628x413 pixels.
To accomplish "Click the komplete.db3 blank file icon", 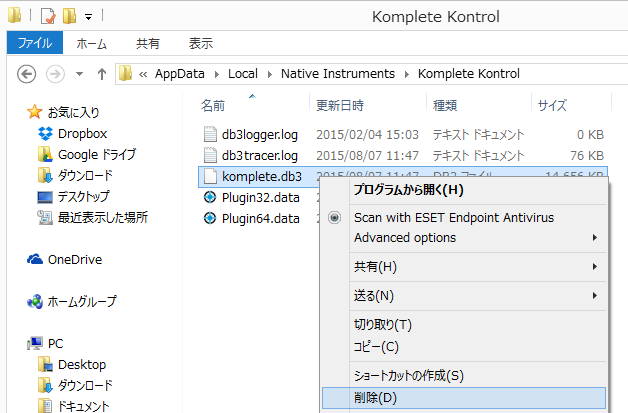I will click(x=210, y=176).
